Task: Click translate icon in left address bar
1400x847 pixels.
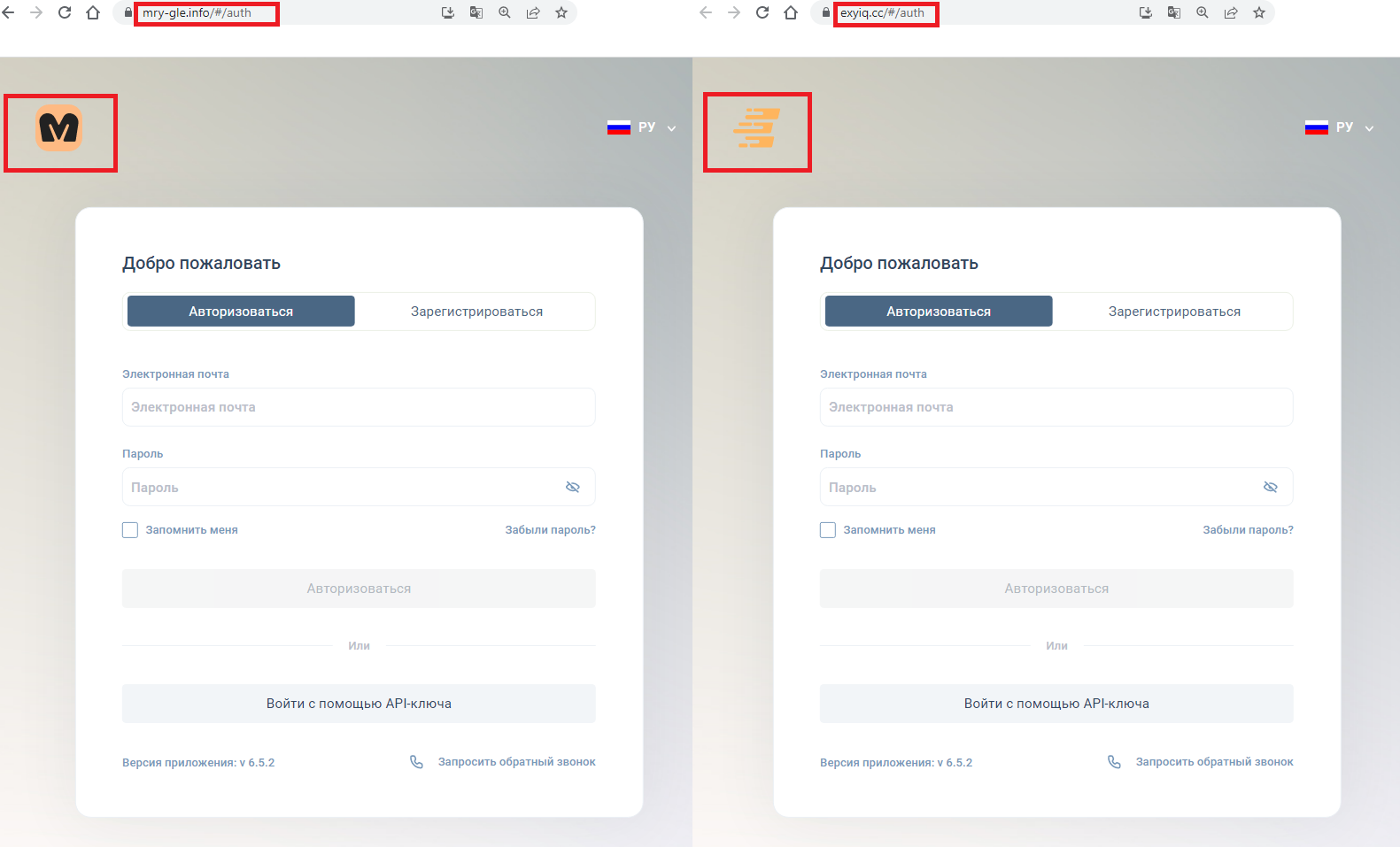Action: pyautogui.click(x=476, y=12)
